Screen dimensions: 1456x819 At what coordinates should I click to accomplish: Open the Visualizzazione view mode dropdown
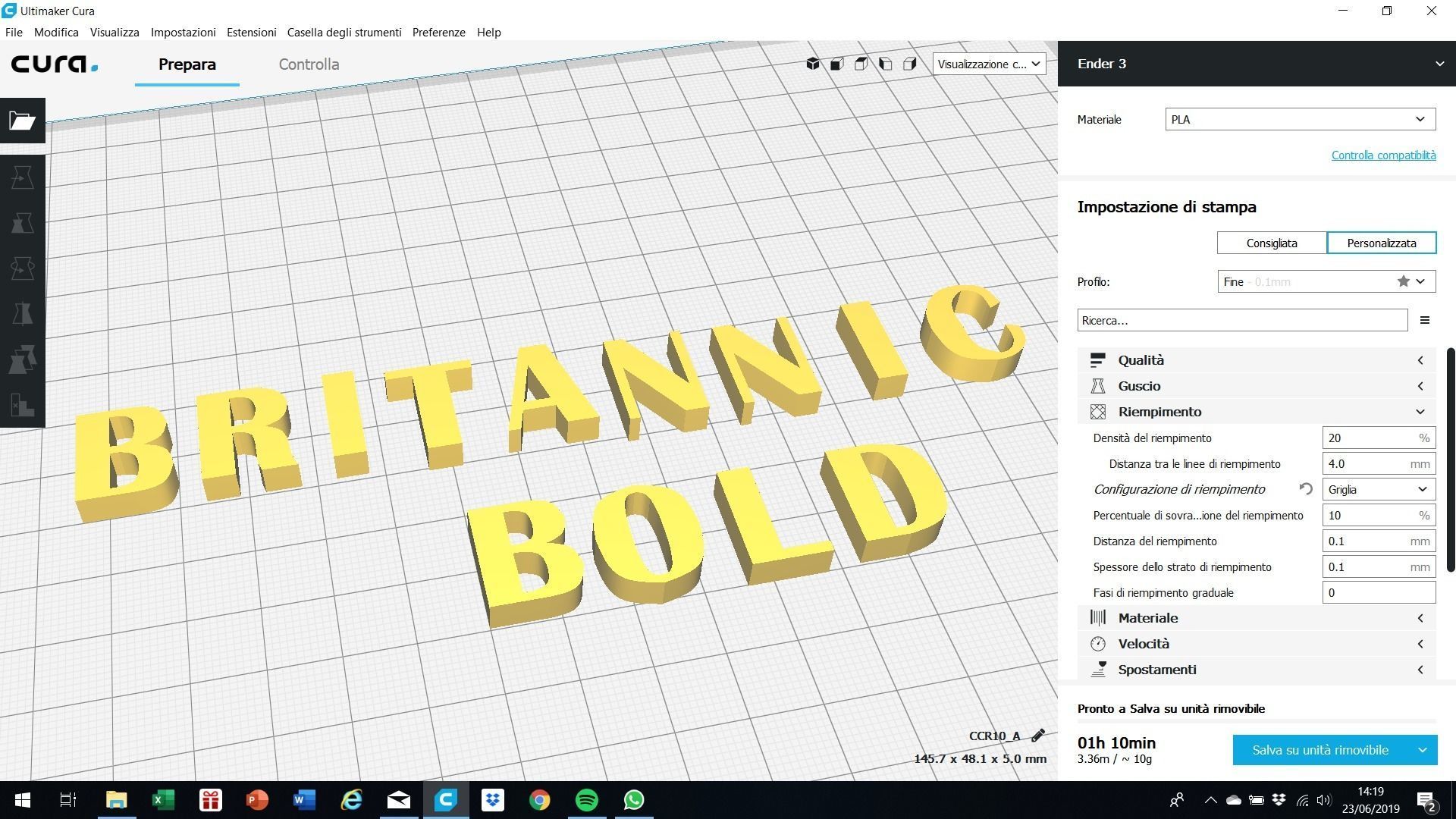coord(989,64)
